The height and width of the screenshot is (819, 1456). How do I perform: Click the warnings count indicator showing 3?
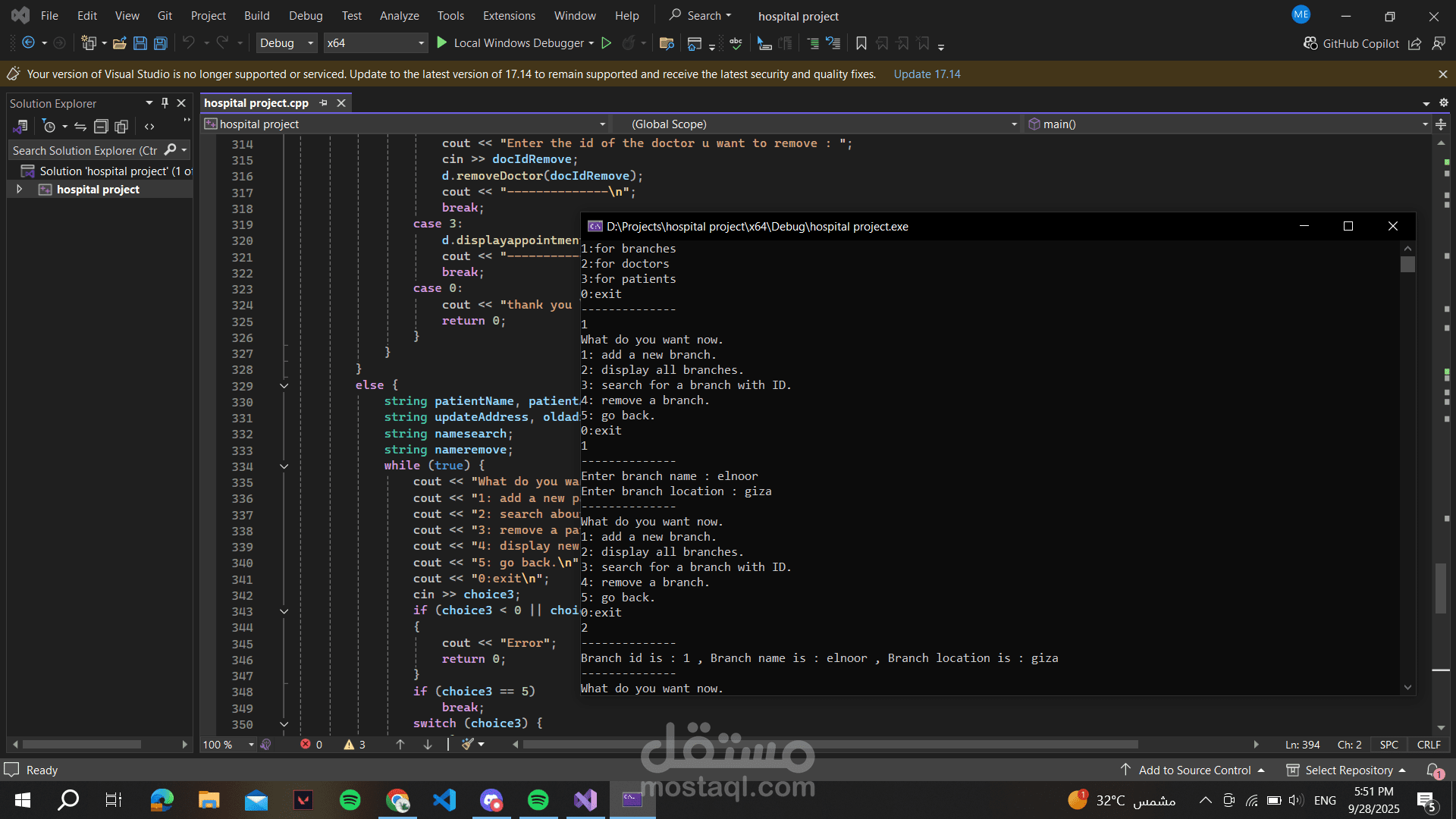click(x=354, y=745)
